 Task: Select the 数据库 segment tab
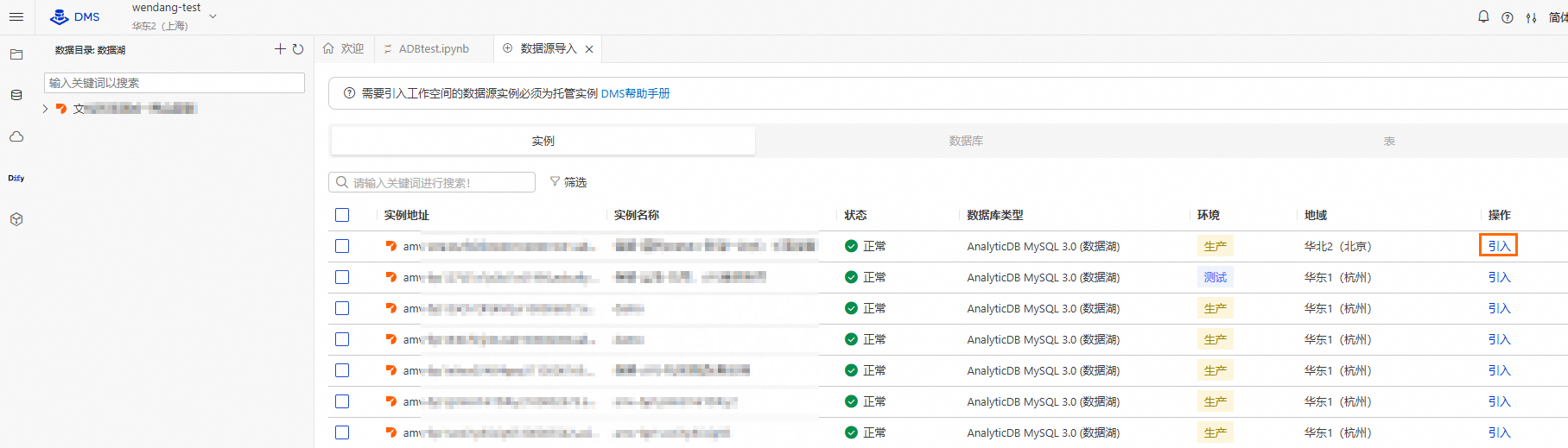[x=966, y=141]
